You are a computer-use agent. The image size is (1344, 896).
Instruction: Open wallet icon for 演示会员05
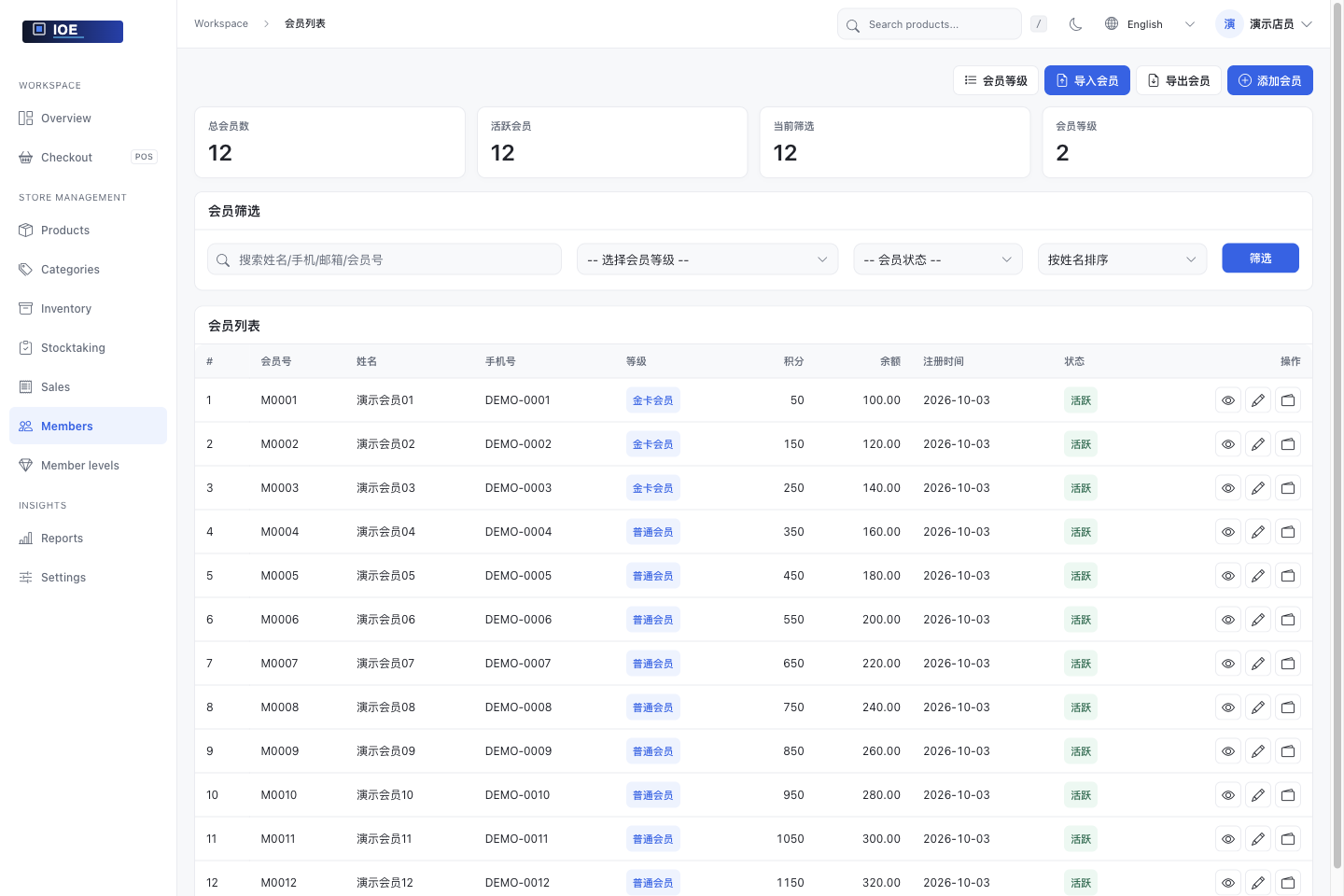1288,576
